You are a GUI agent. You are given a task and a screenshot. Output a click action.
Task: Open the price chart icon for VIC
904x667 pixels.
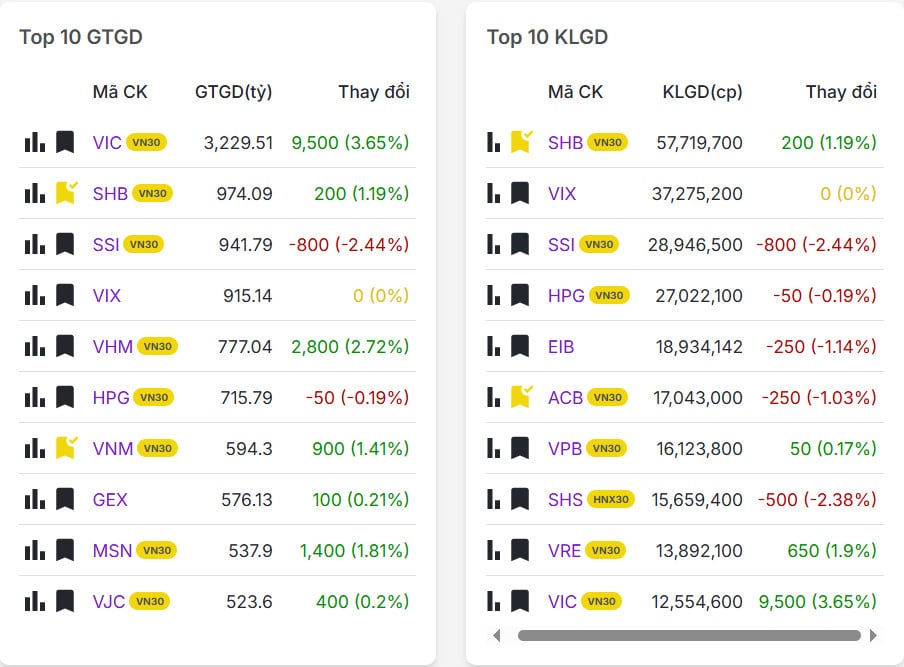click(x=34, y=142)
